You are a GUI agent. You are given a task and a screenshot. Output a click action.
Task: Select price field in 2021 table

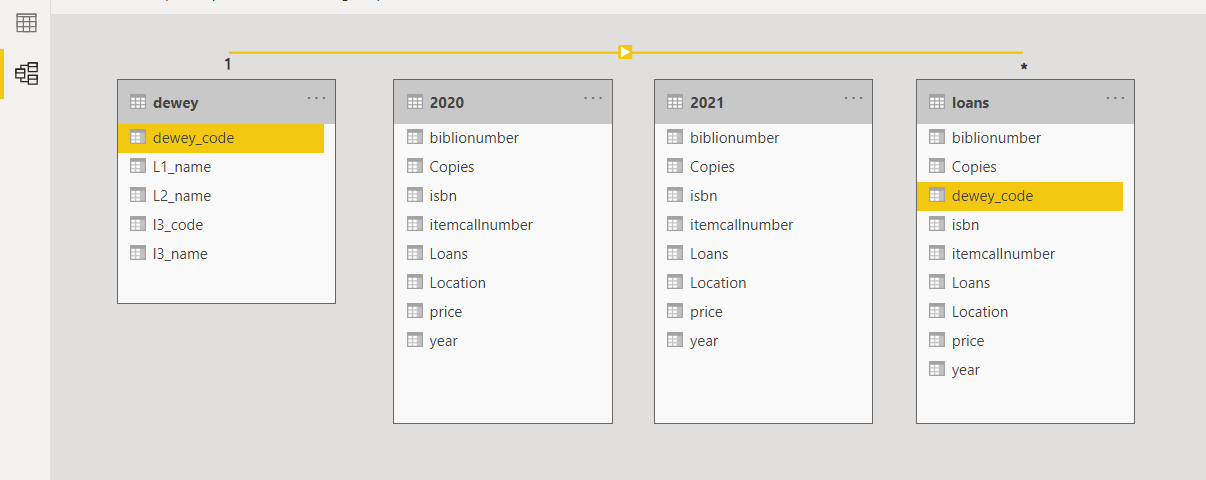pos(706,312)
